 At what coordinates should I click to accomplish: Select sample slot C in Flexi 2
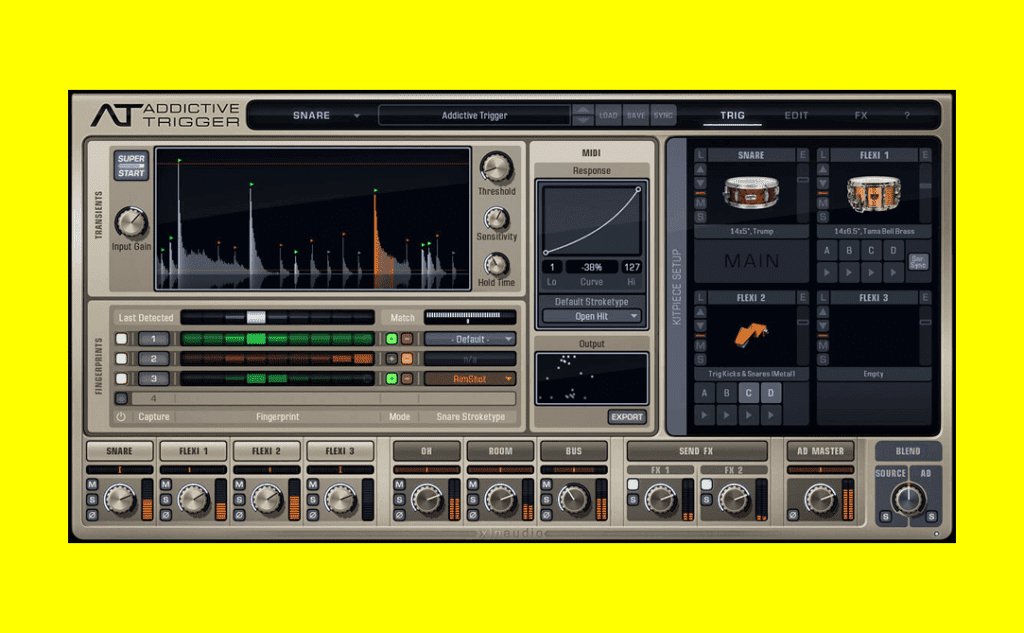tap(748, 393)
